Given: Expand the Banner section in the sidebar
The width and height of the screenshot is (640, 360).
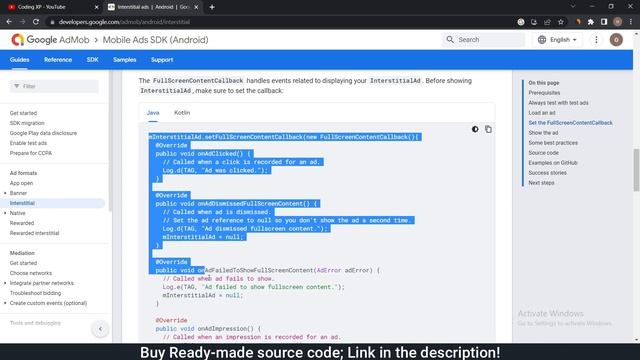Looking at the screenshot, I should coord(5,193).
